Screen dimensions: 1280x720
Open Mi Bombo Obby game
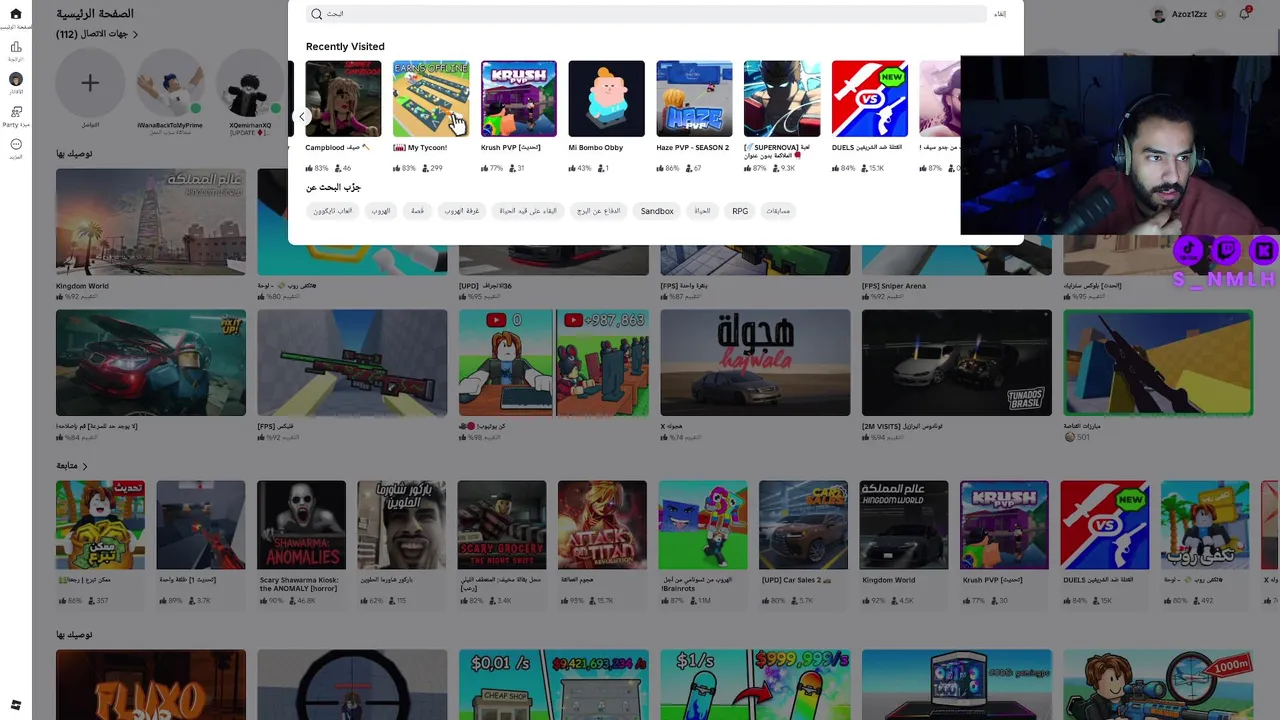(x=607, y=98)
